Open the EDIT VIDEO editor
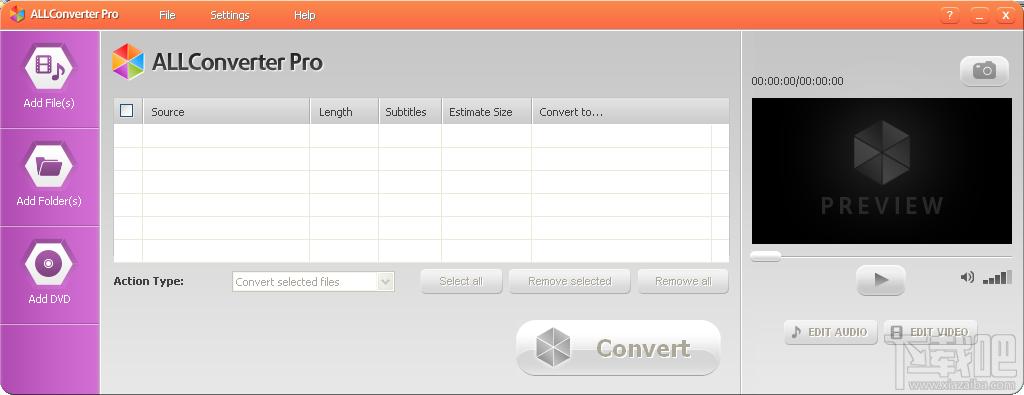The width and height of the screenshot is (1024, 395). click(930, 332)
